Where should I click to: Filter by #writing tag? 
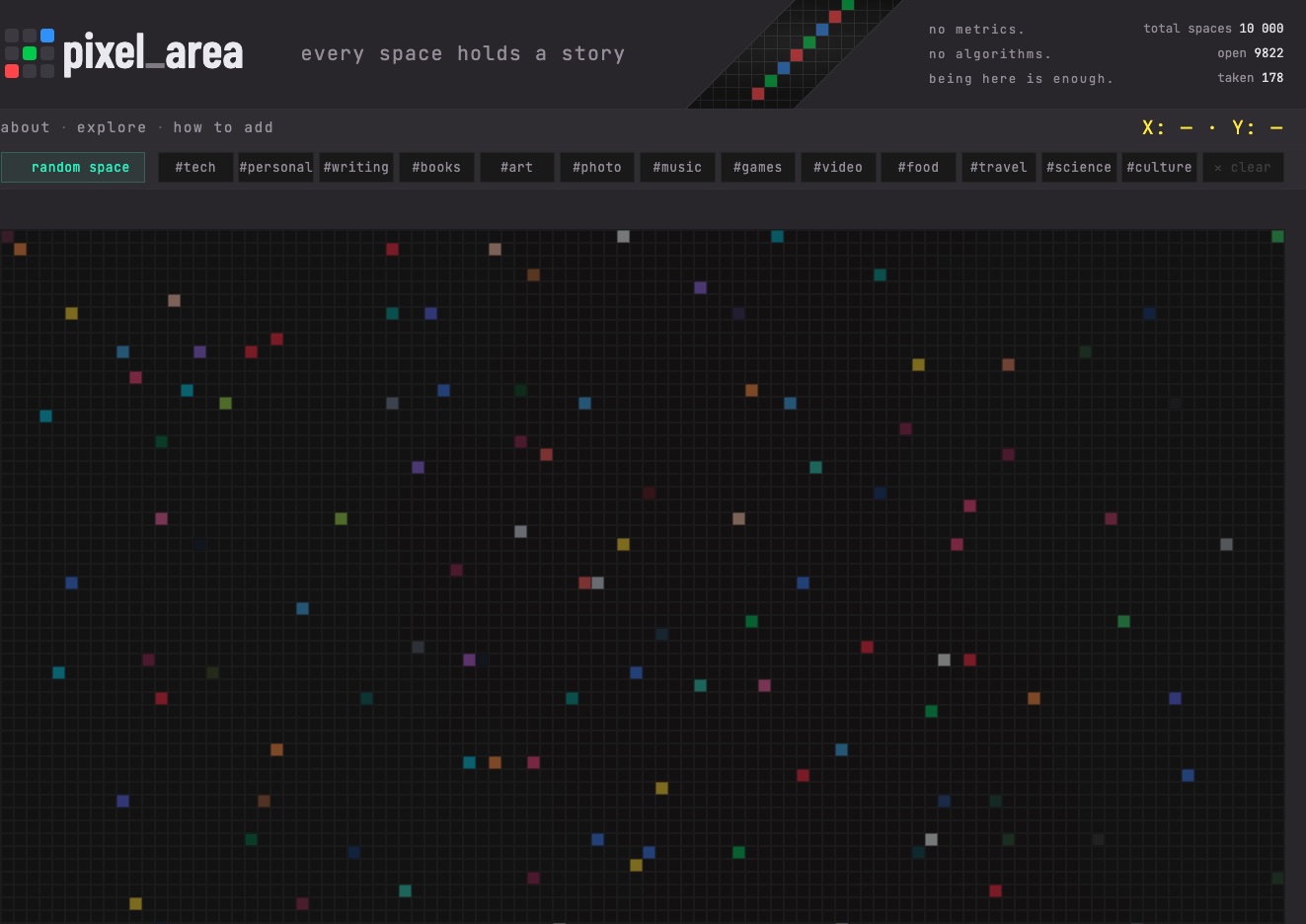tap(356, 167)
